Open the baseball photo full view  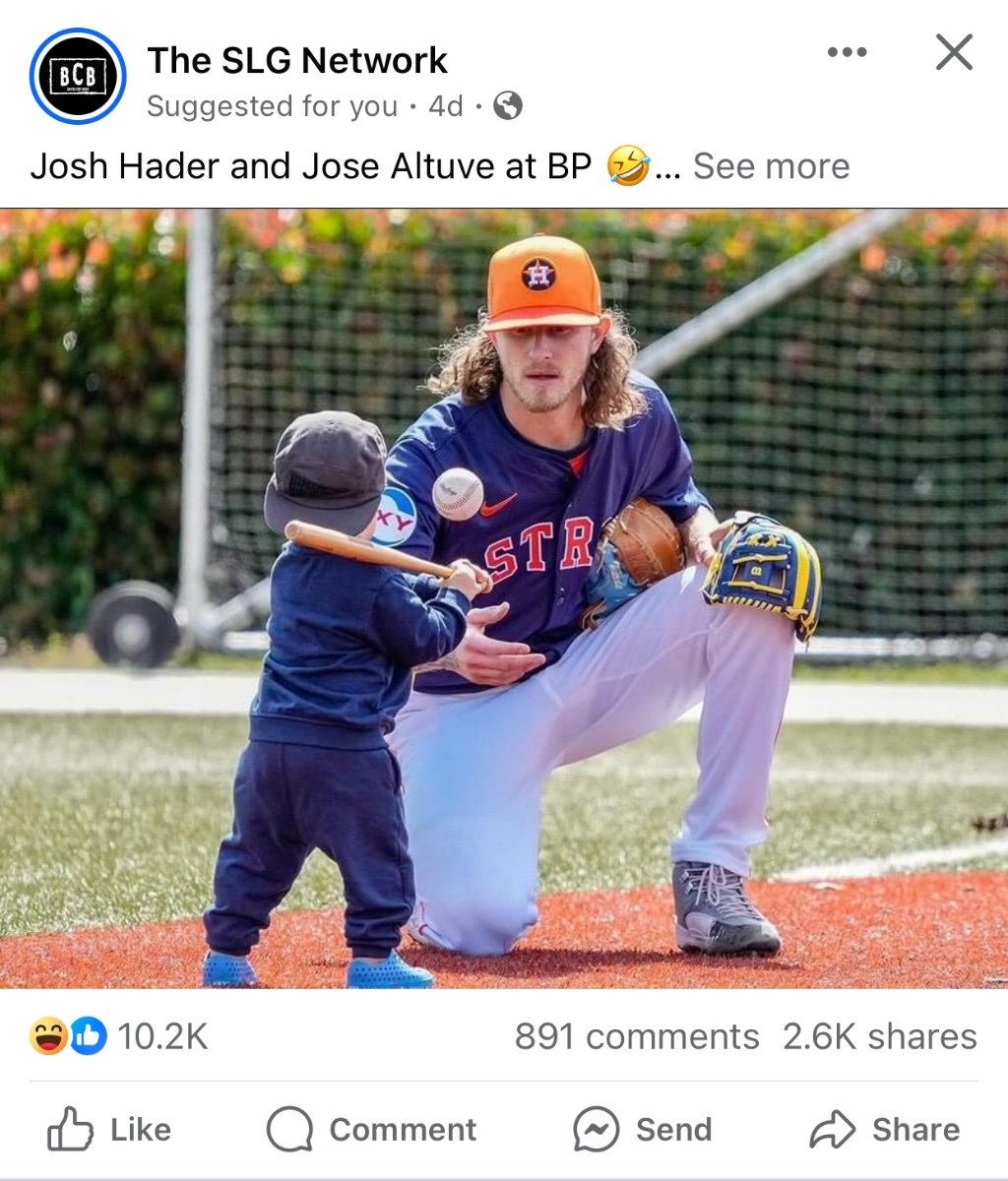[504, 598]
